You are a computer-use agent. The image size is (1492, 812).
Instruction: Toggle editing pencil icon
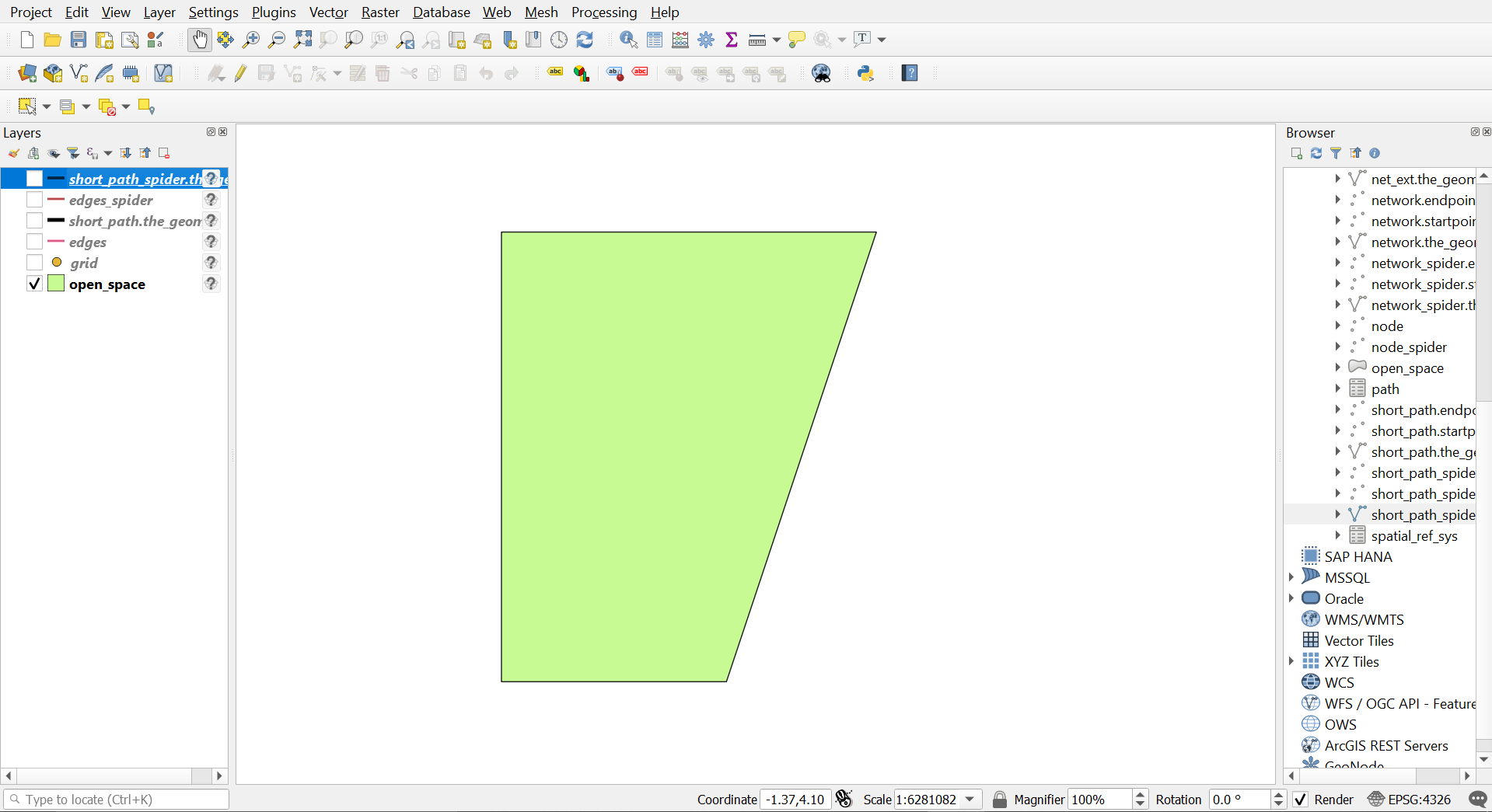point(240,73)
